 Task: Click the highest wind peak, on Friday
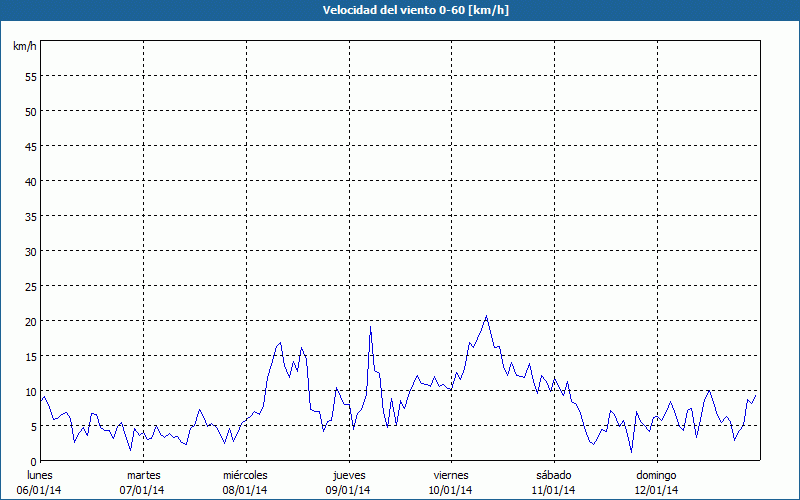coord(486,317)
